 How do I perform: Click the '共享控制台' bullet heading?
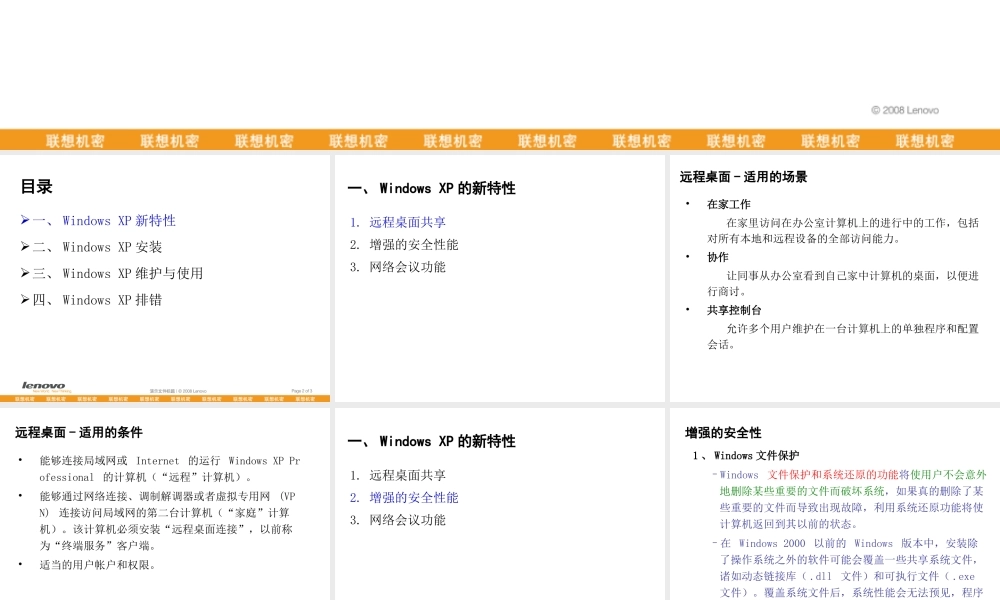[x=734, y=310]
